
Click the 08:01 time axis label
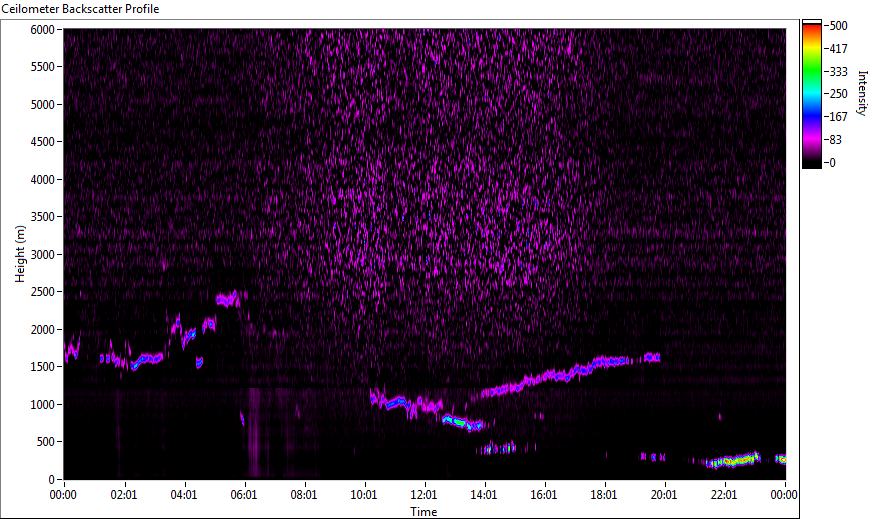pyautogui.click(x=304, y=495)
